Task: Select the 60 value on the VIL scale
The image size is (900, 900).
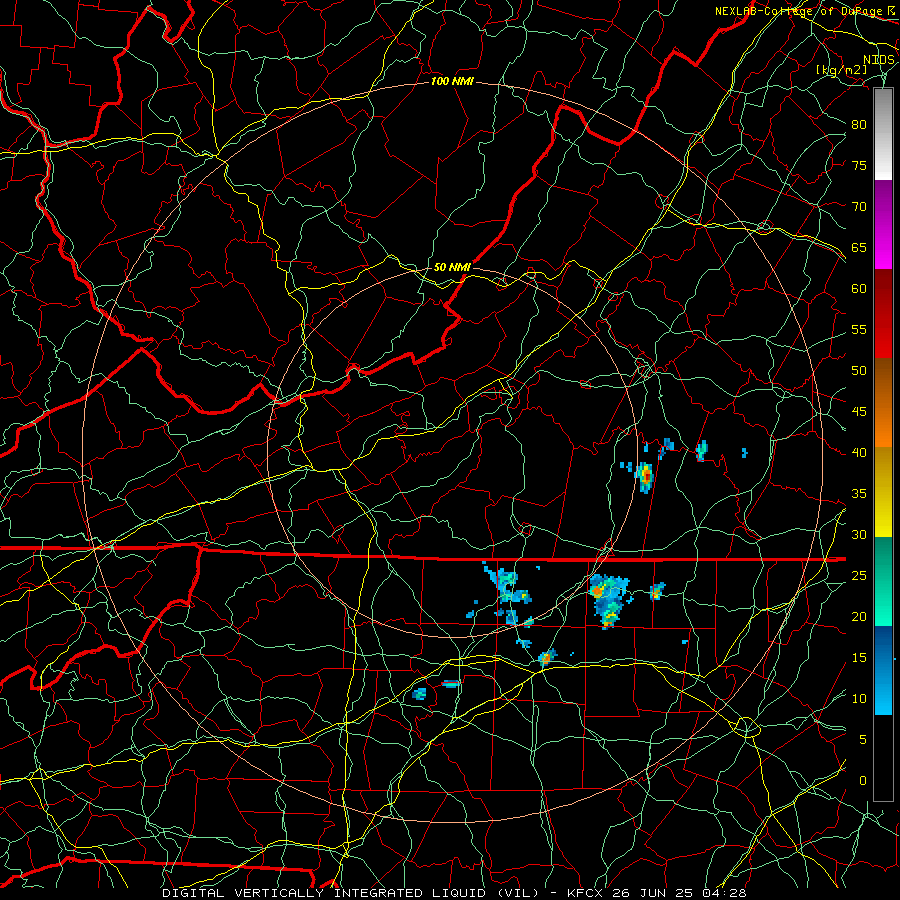Action: click(859, 289)
